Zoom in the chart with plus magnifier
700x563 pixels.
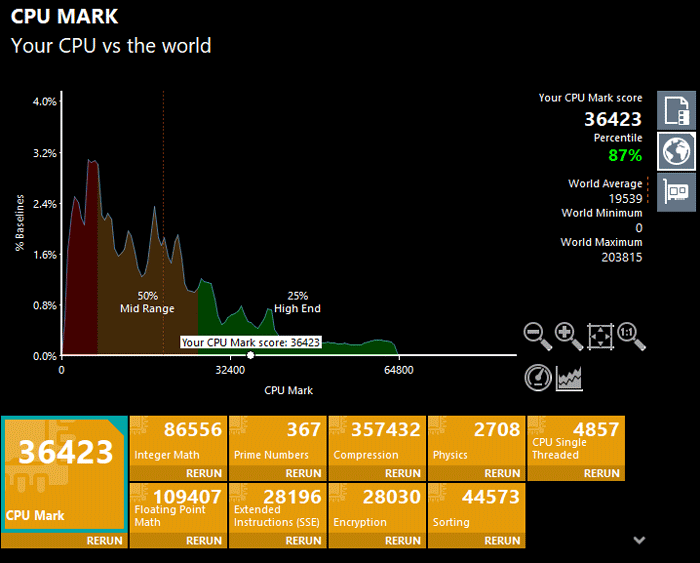click(569, 337)
